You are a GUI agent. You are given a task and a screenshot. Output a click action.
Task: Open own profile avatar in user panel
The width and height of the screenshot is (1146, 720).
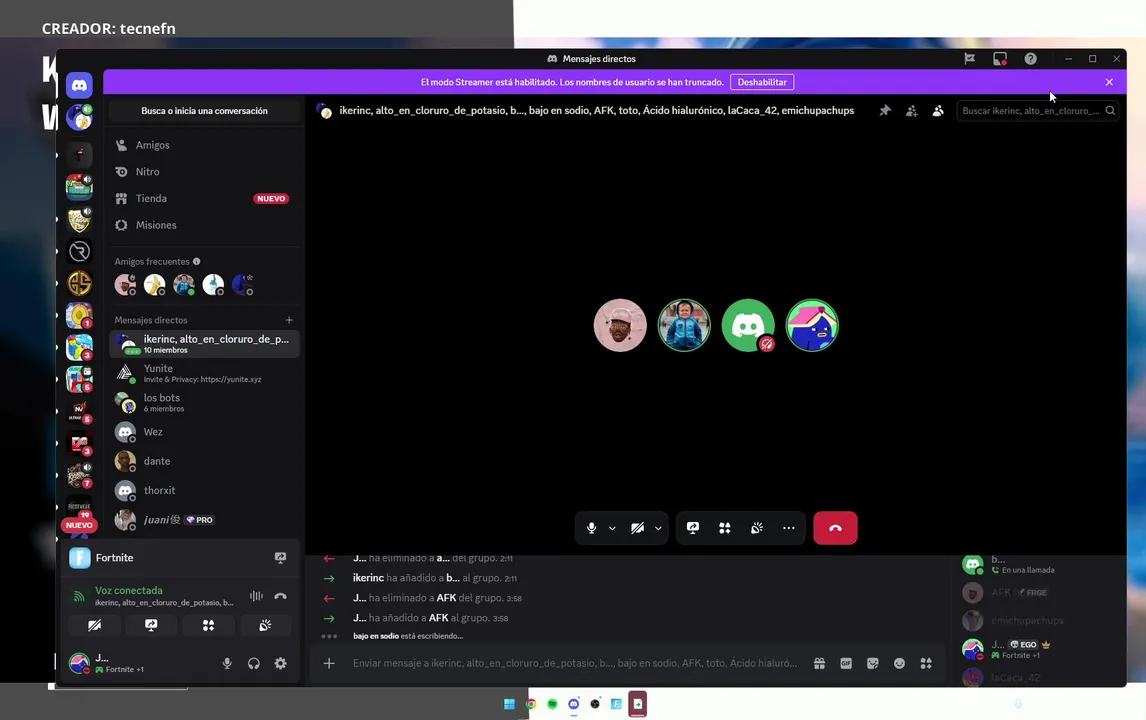(79, 663)
